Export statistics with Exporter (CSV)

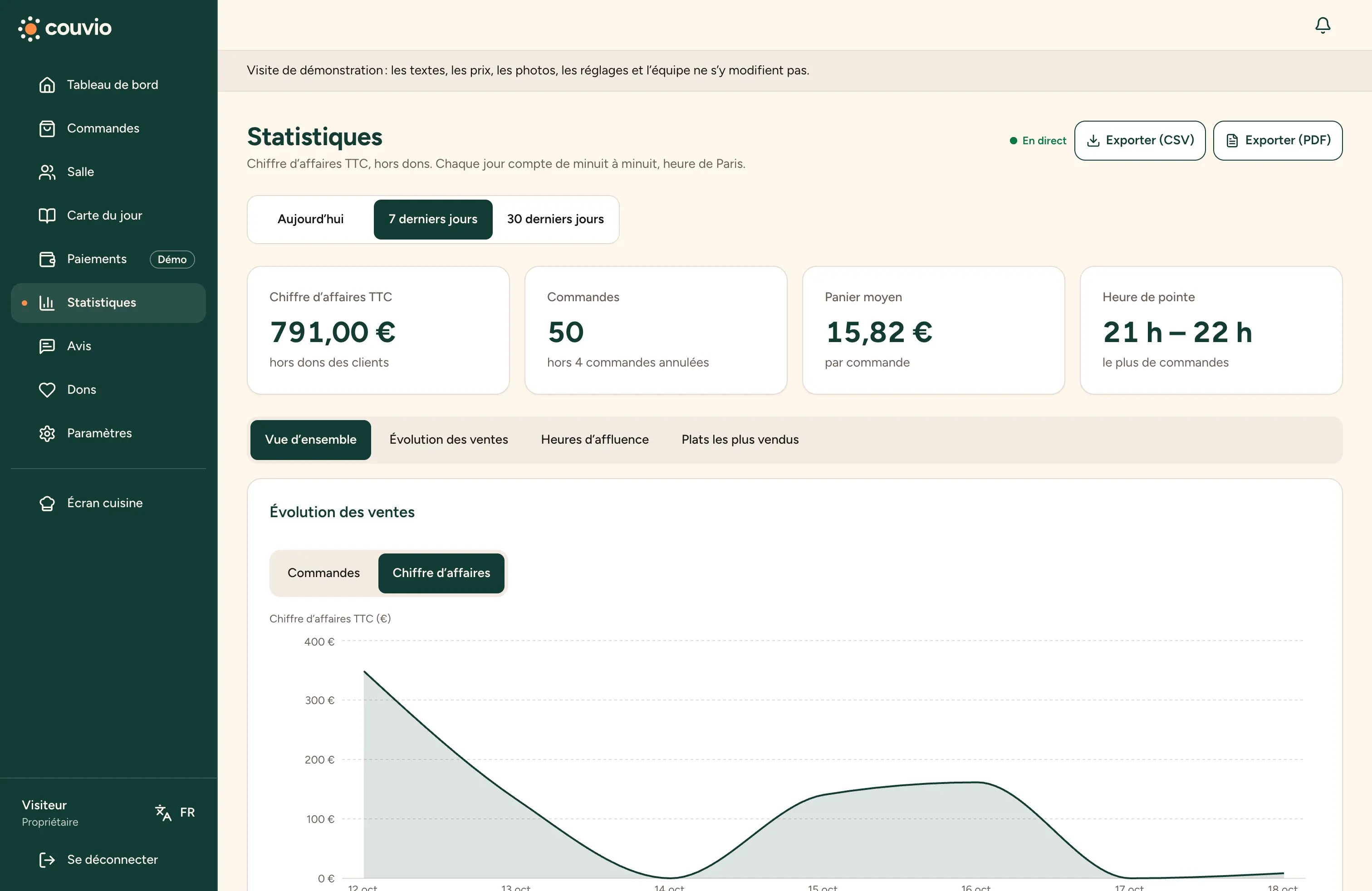point(1140,141)
